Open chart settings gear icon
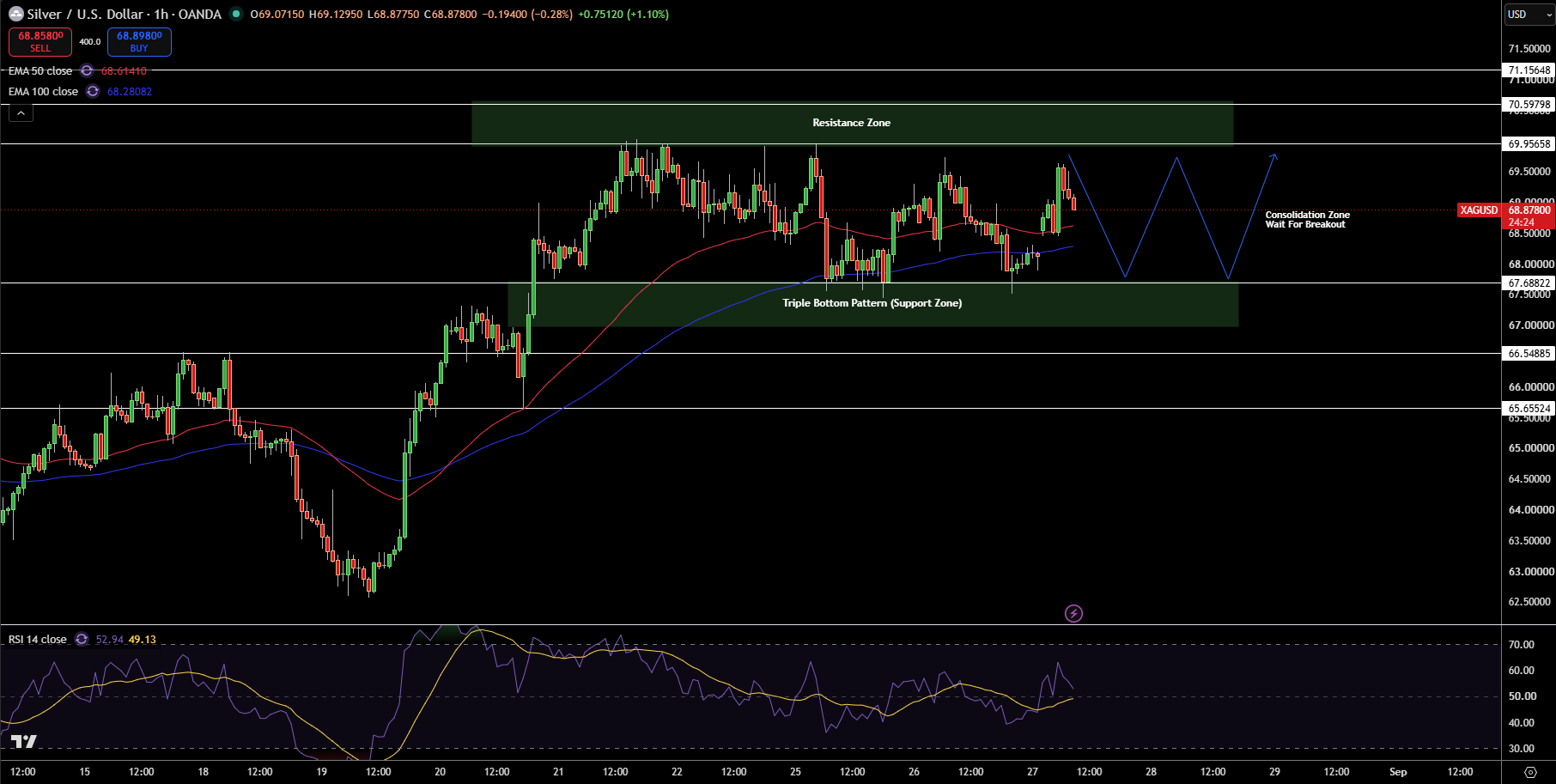1556x784 pixels. (1529, 772)
